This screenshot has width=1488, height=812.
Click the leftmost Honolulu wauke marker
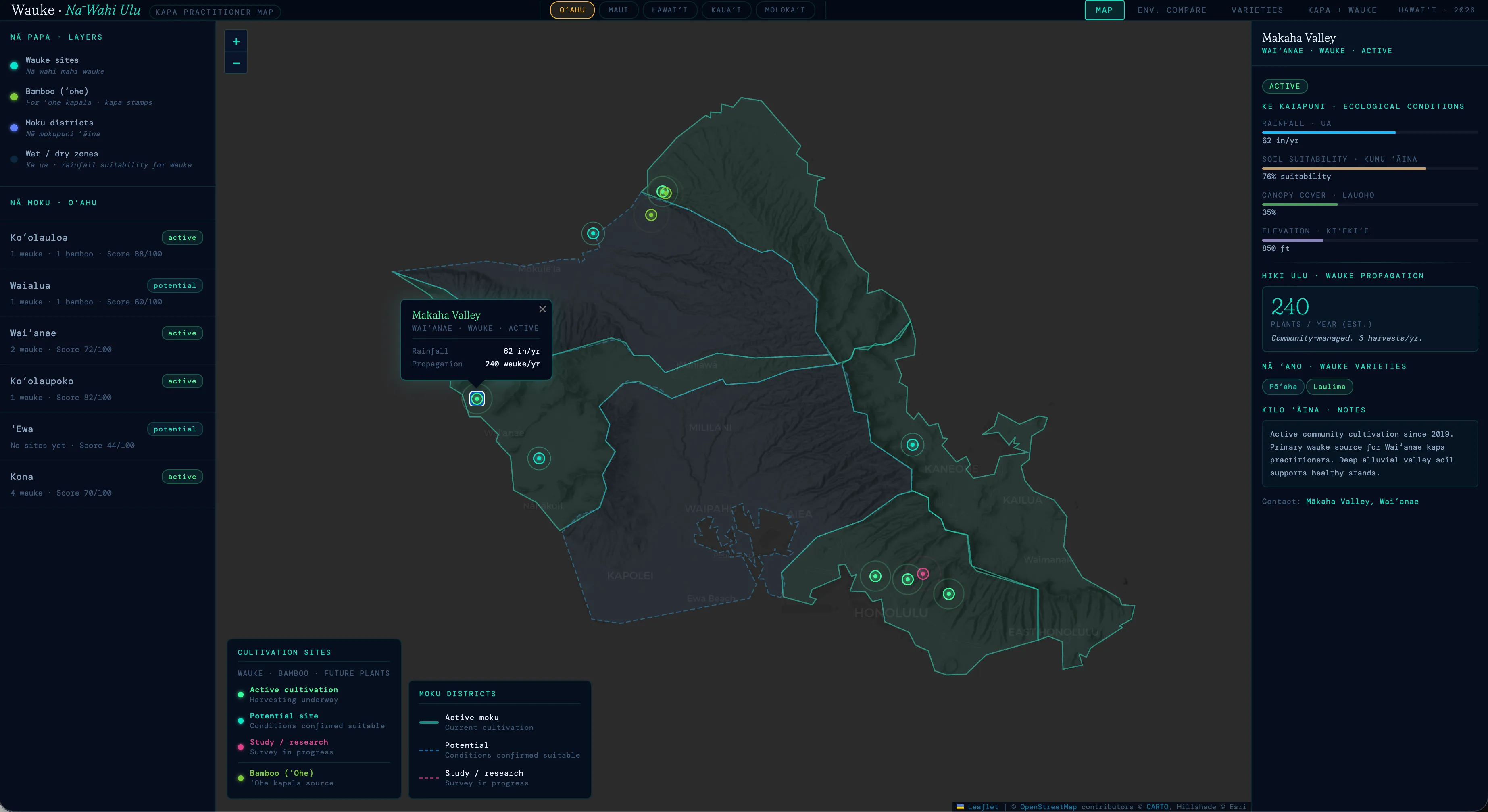pos(875,576)
